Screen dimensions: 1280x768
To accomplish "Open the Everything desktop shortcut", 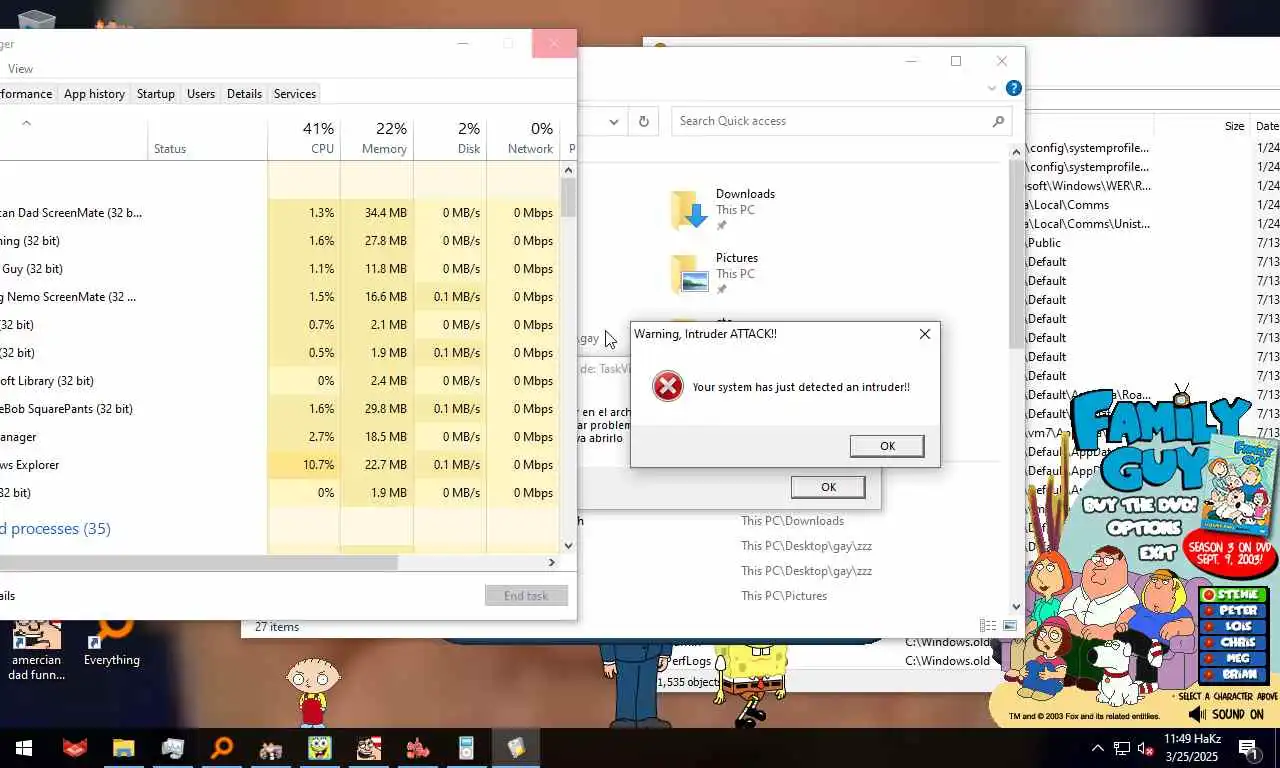I will click(x=111, y=644).
